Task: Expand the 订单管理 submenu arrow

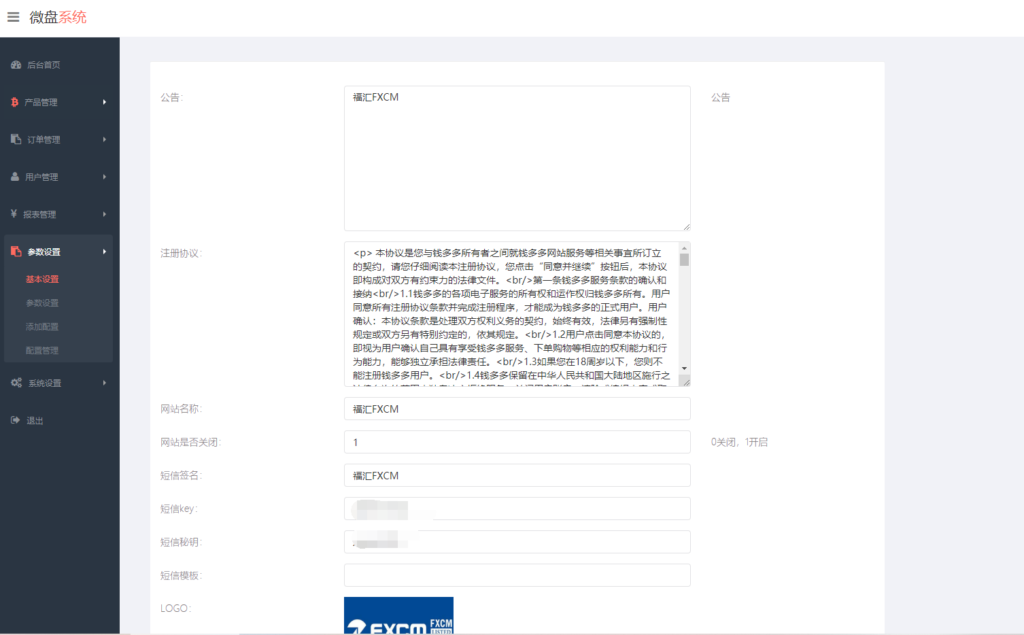Action: click(104, 139)
